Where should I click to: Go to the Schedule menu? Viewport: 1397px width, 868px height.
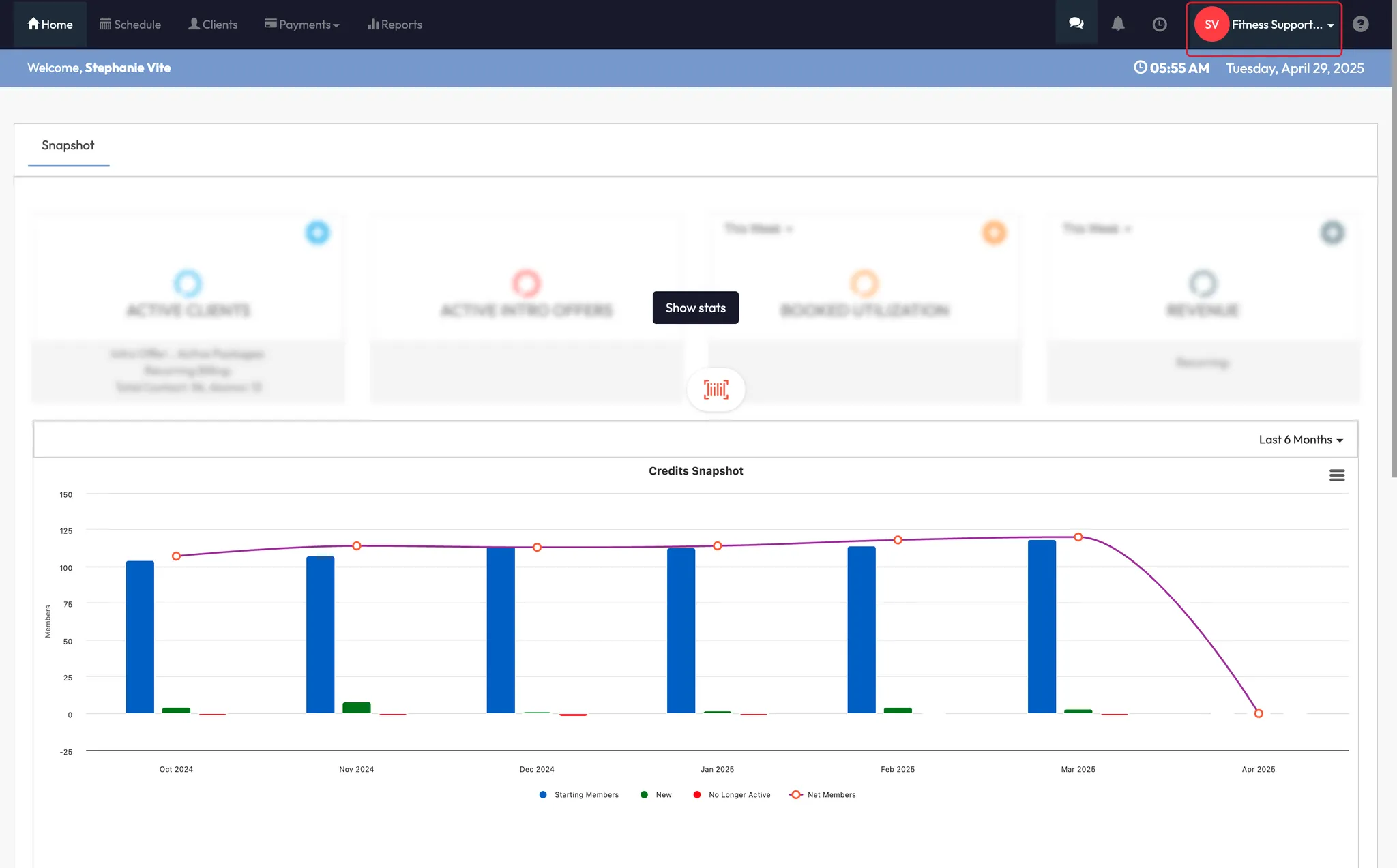[130, 25]
